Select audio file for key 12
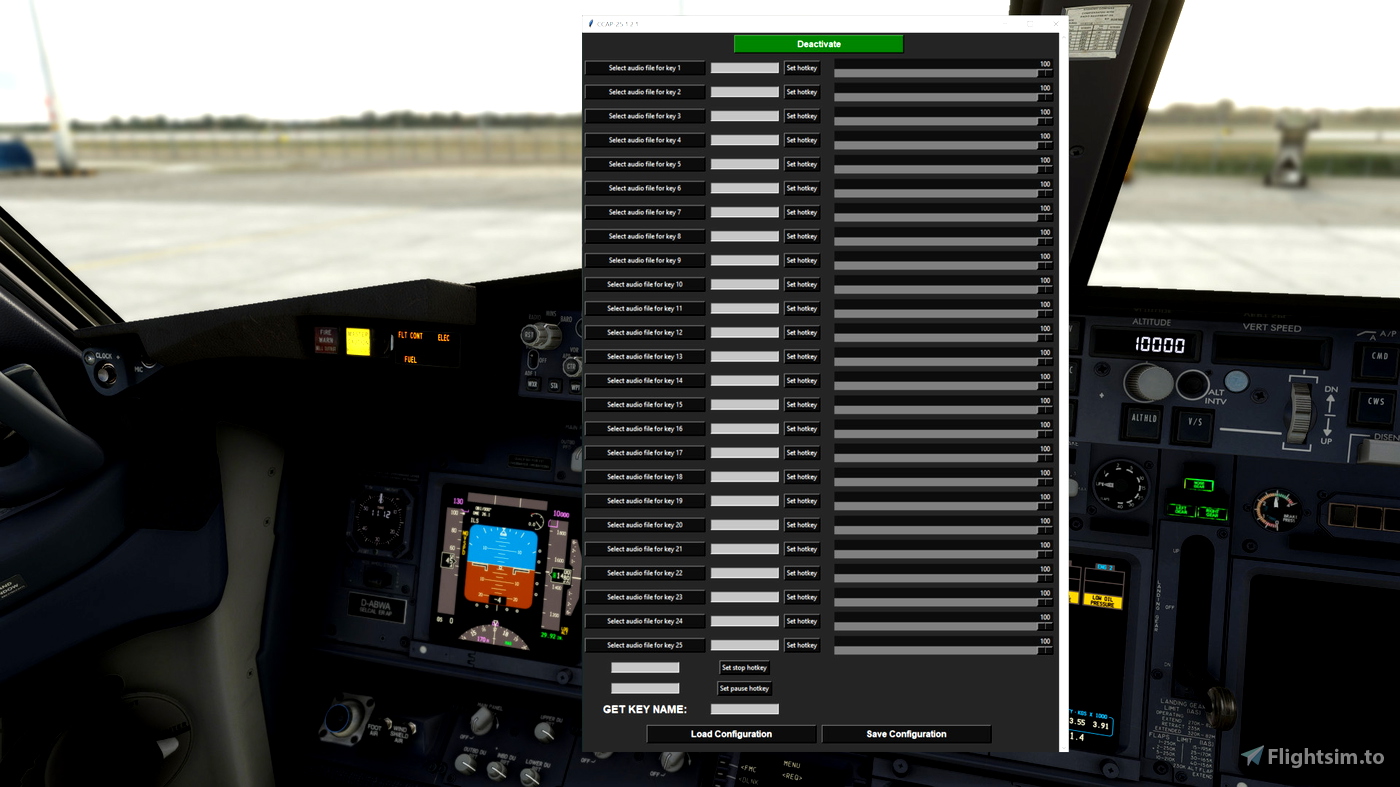 tap(645, 332)
